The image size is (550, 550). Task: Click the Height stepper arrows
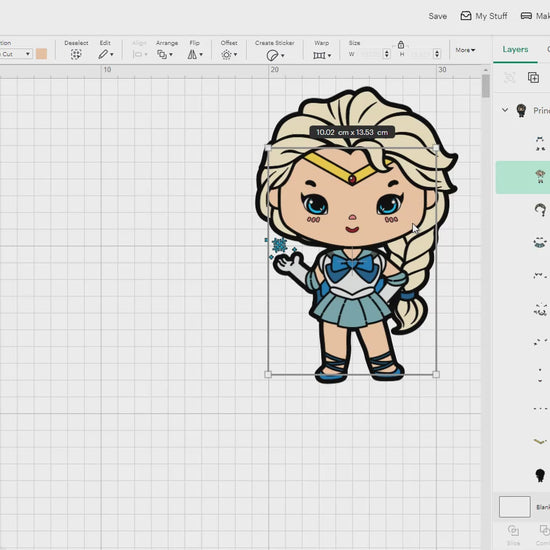tap(437, 54)
